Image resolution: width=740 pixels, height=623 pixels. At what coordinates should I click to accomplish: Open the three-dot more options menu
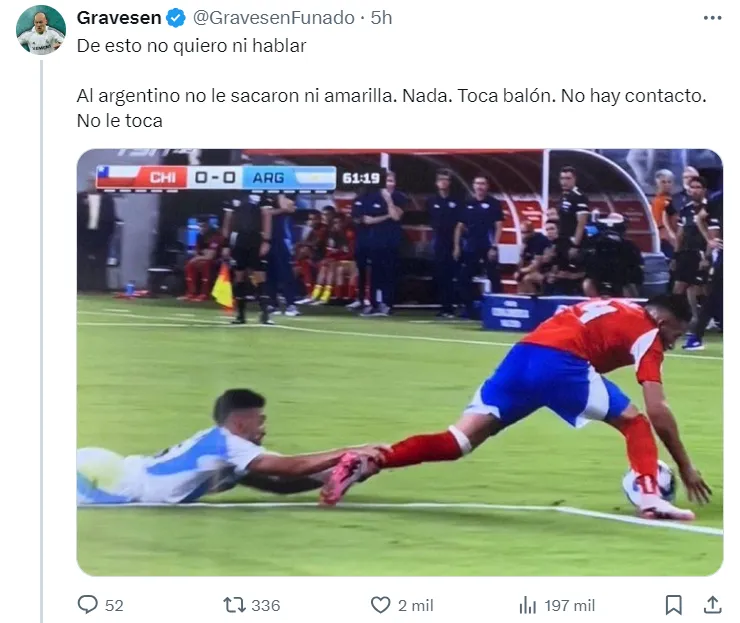point(712,18)
